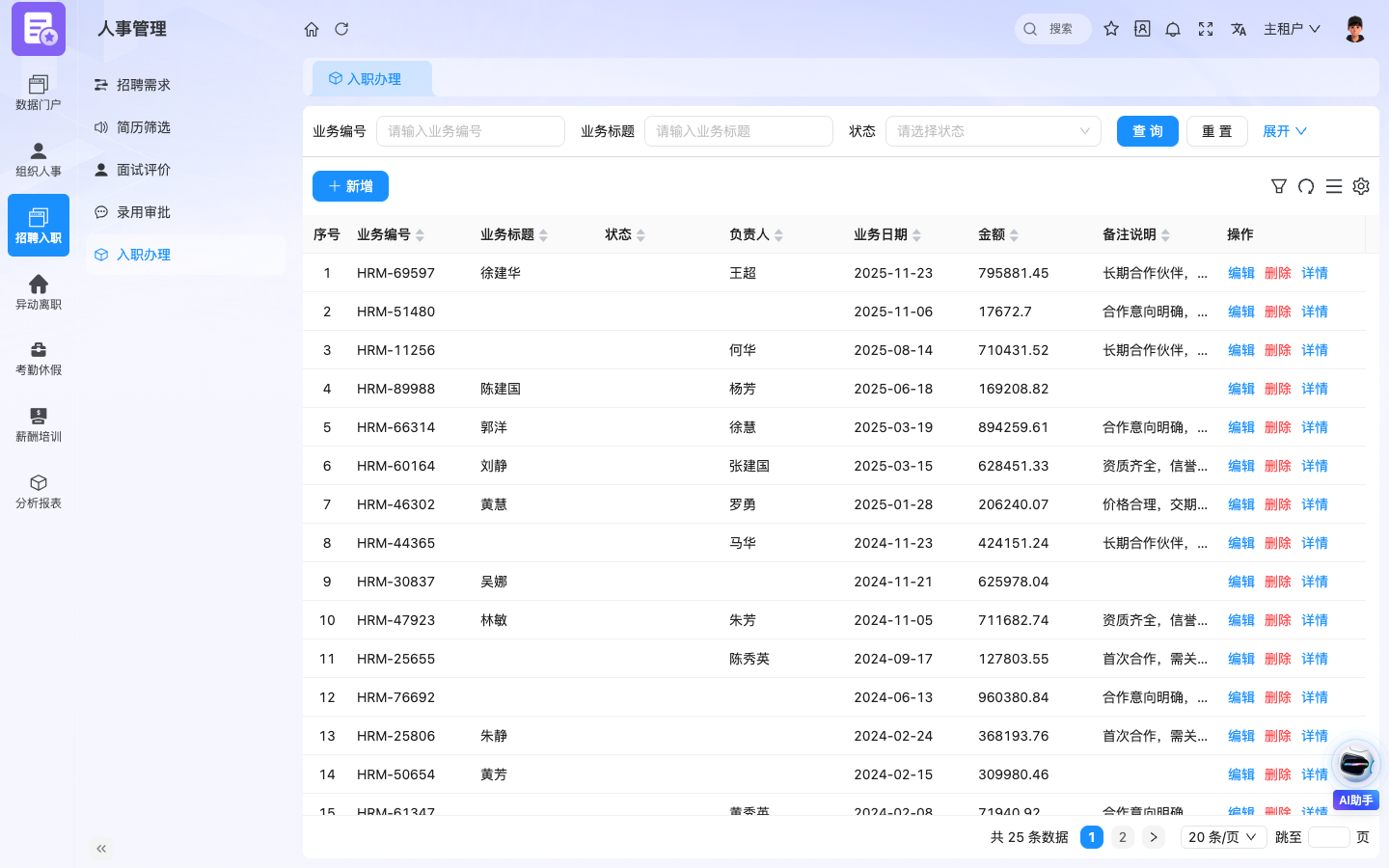Click the star favorites icon
The height and width of the screenshot is (868, 1389).
tap(1111, 29)
